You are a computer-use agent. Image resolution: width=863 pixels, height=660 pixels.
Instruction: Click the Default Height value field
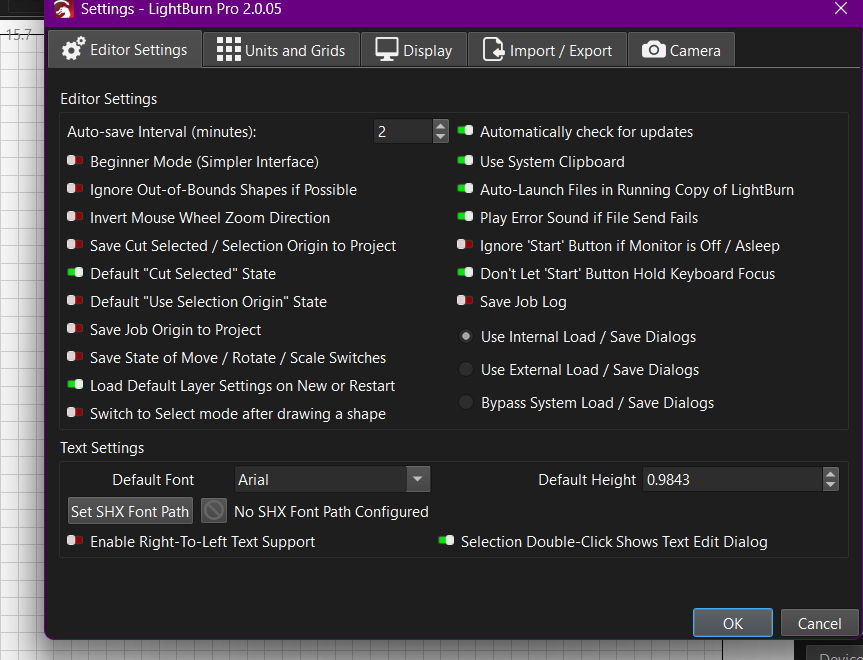730,480
